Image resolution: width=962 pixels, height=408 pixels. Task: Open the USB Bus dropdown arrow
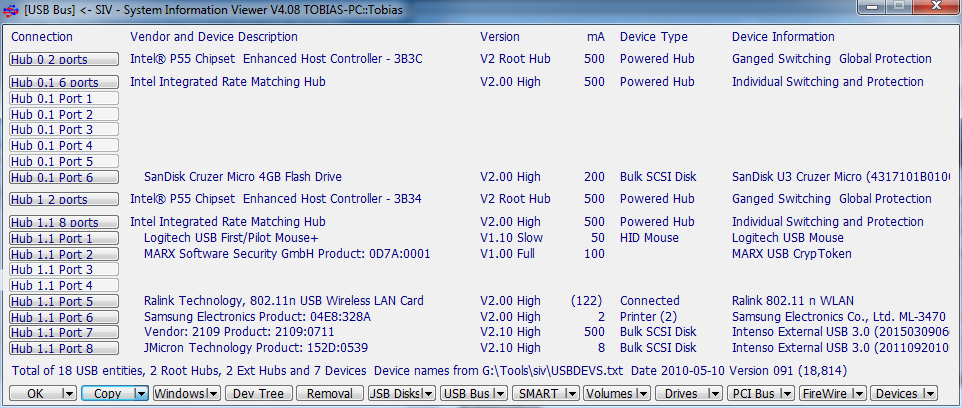[501, 394]
